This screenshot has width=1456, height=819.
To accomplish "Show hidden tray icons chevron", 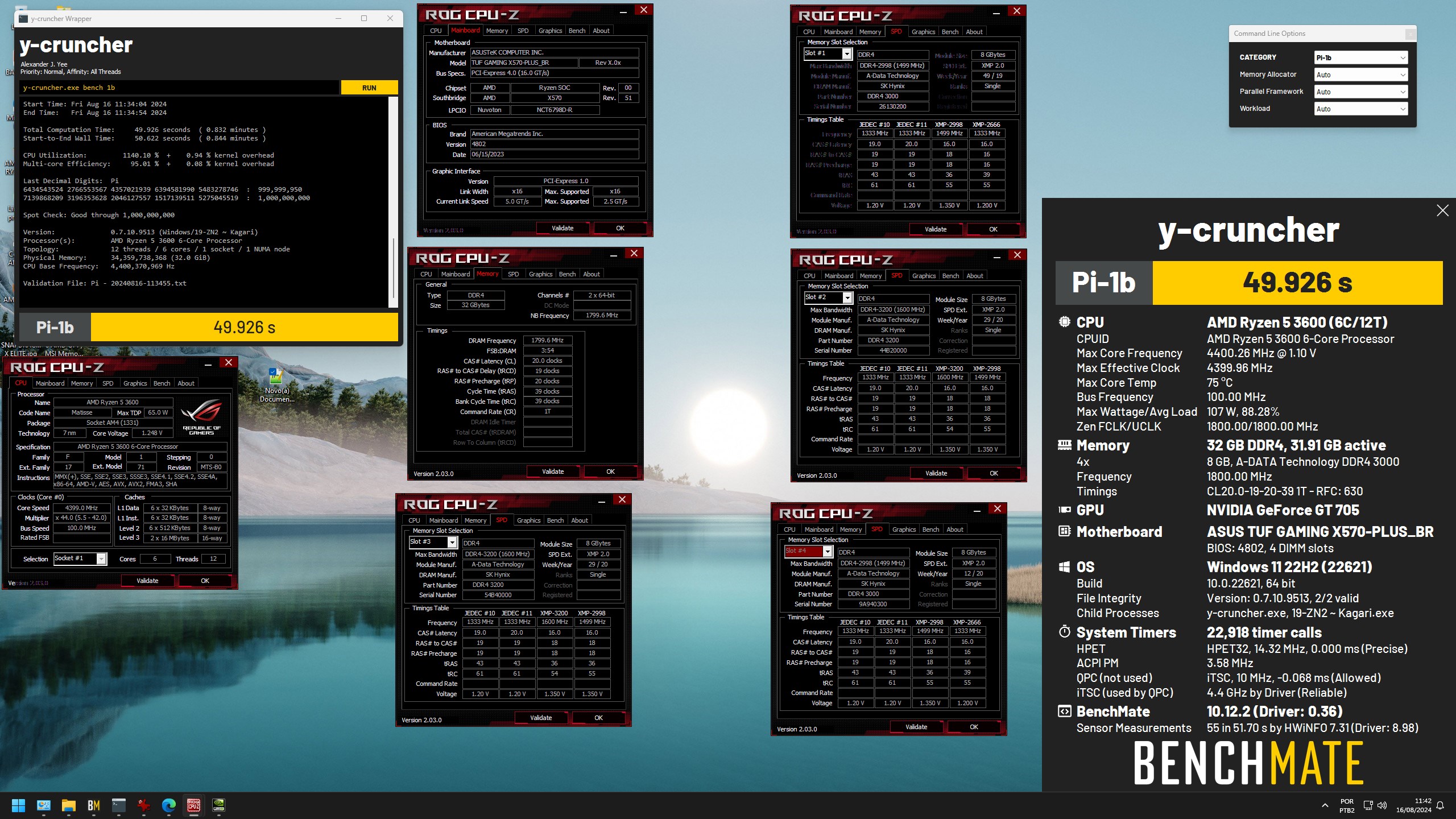I will click(x=1325, y=805).
